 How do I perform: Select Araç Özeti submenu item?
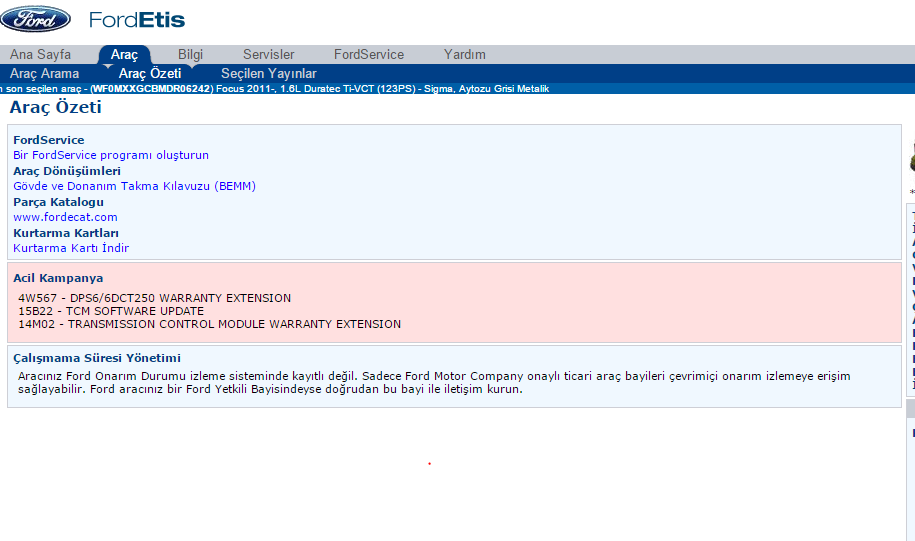[x=150, y=74]
